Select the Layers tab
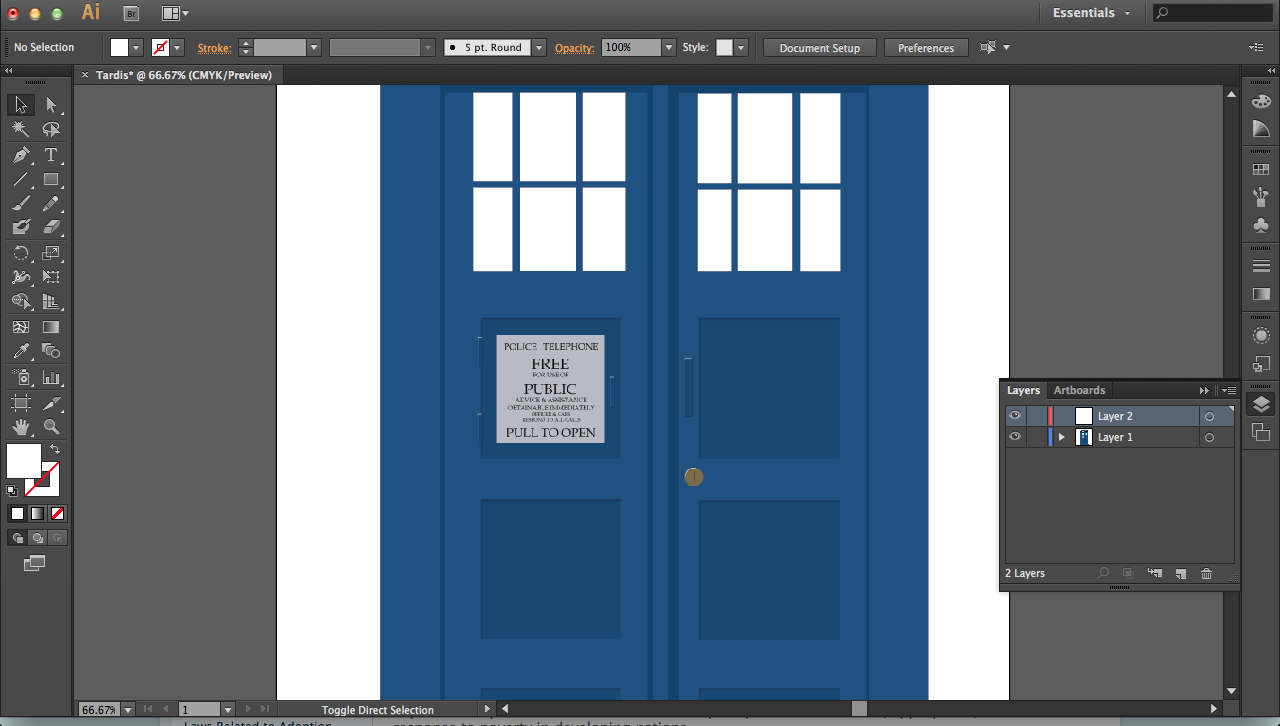This screenshot has width=1280, height=726. [1023, 390]
